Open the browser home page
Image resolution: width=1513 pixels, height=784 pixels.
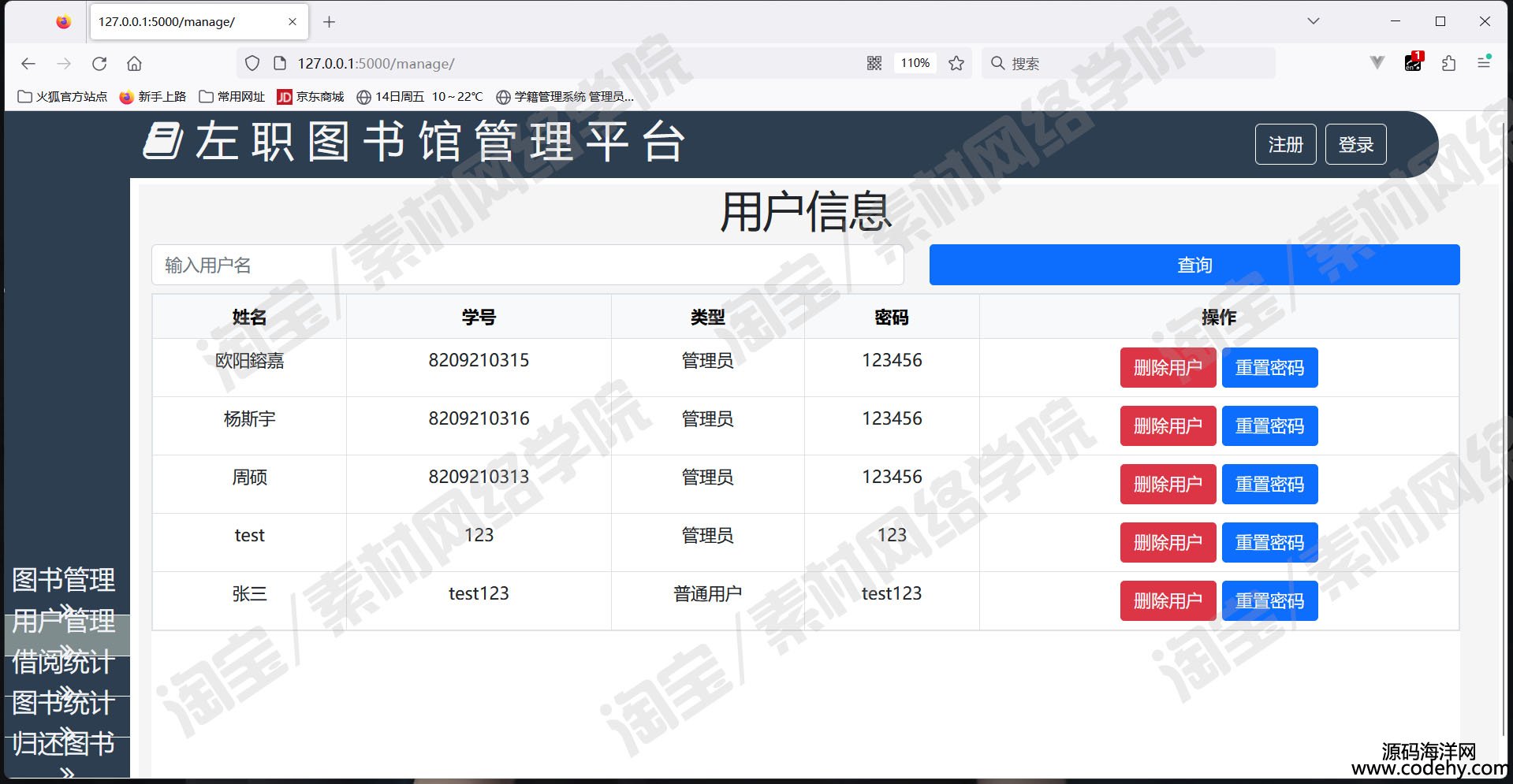coord(135,64)
